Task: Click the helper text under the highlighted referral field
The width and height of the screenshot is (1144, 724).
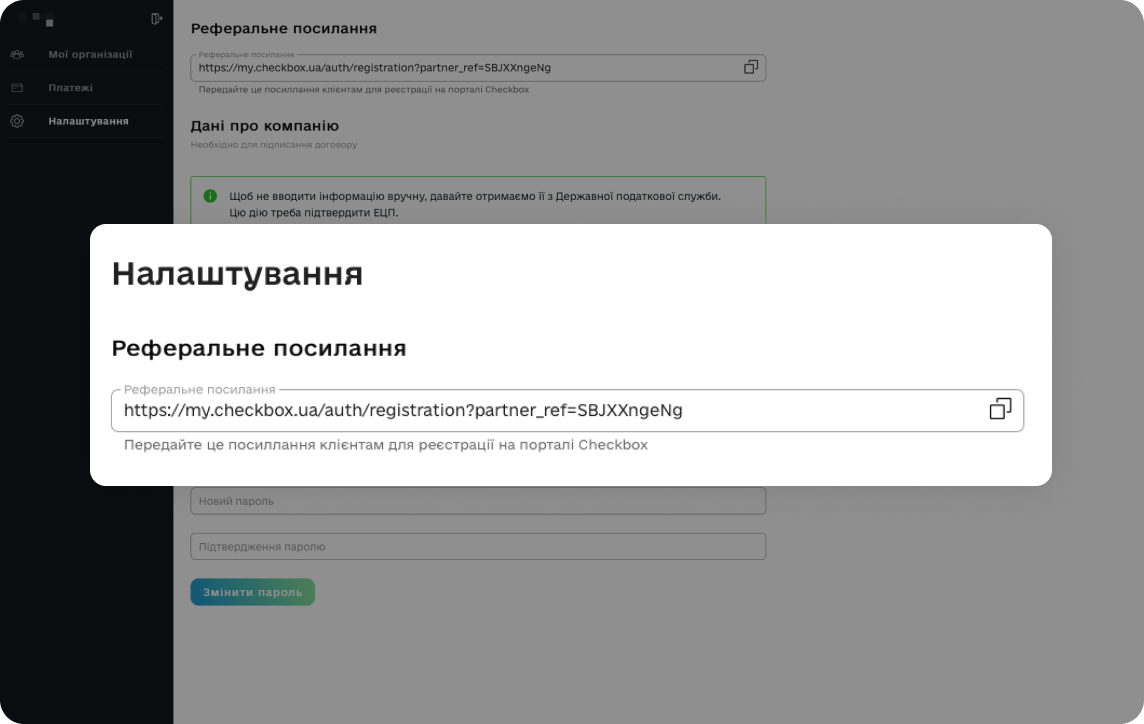Action: [x=385, y=445]
